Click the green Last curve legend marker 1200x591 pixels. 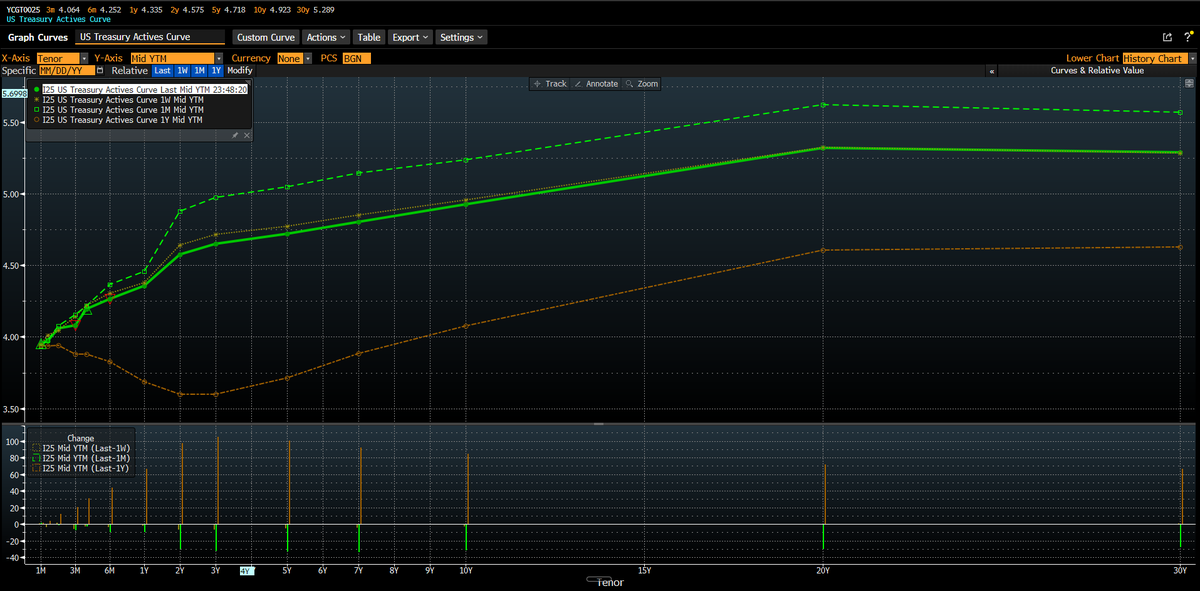36,90
